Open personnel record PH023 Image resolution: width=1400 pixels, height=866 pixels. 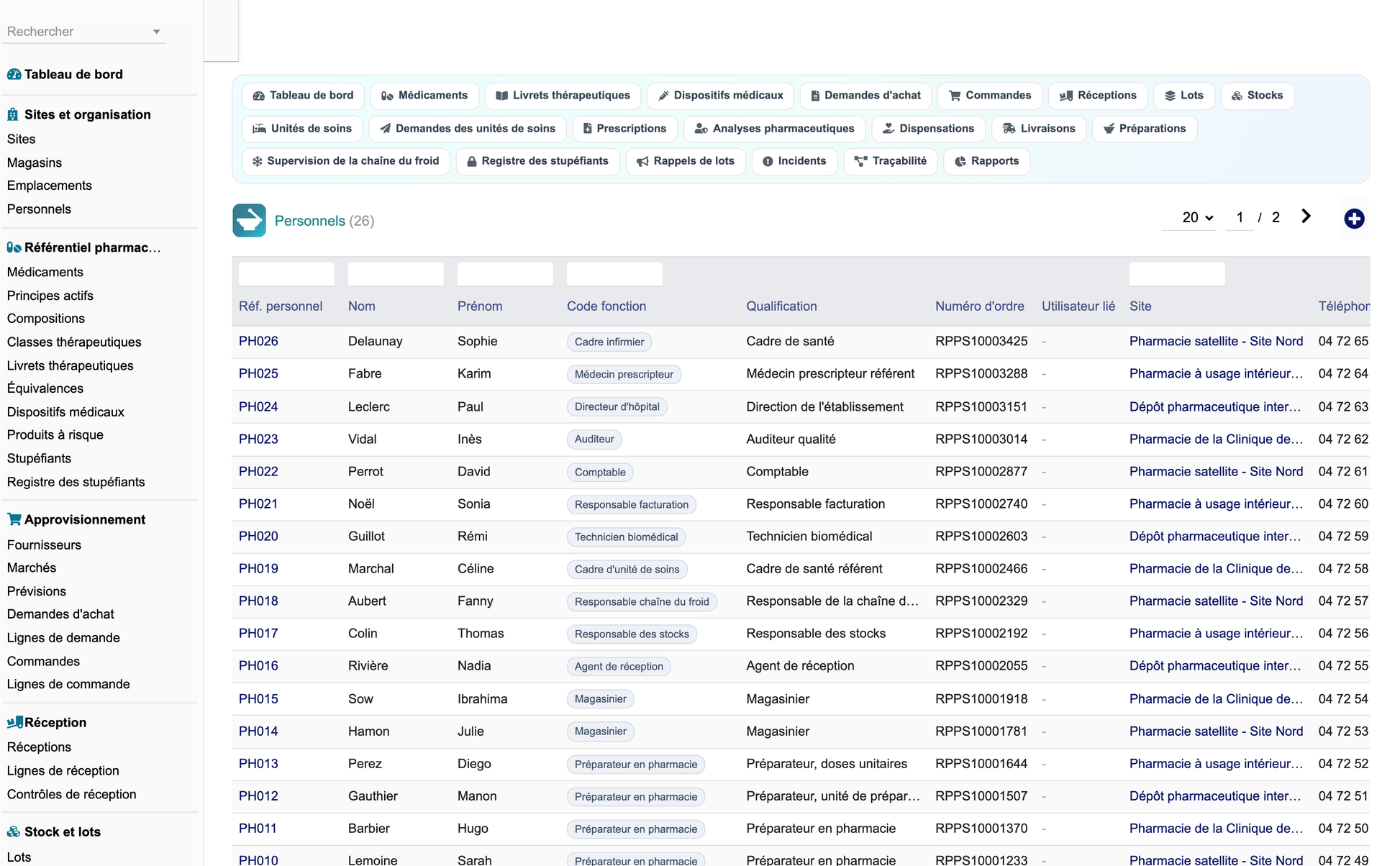coord(258,439)
